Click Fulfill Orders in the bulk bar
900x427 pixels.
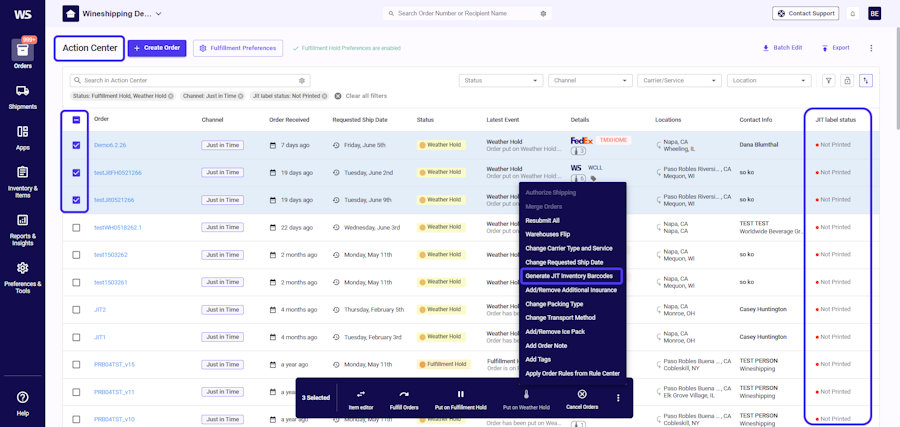tap(404, 399)
